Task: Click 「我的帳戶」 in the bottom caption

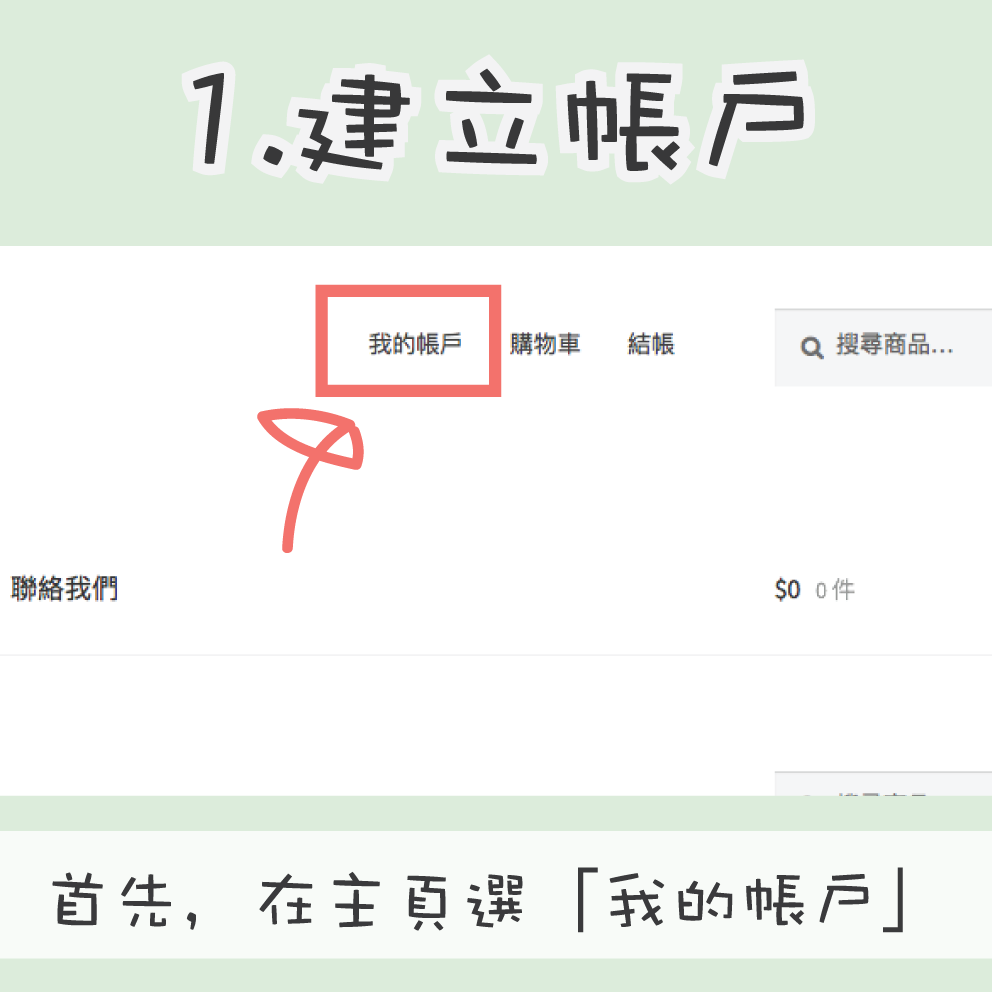Action: [x=742, y=900]
